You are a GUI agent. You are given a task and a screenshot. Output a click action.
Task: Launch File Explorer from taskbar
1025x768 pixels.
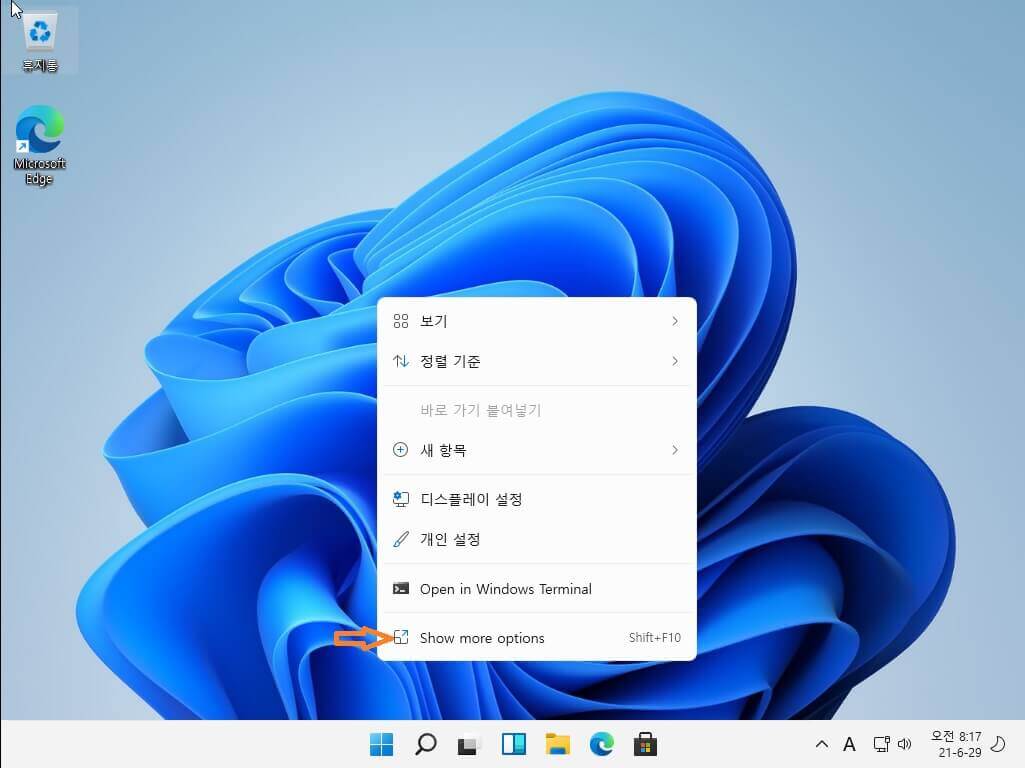click(x=558, y=744)
